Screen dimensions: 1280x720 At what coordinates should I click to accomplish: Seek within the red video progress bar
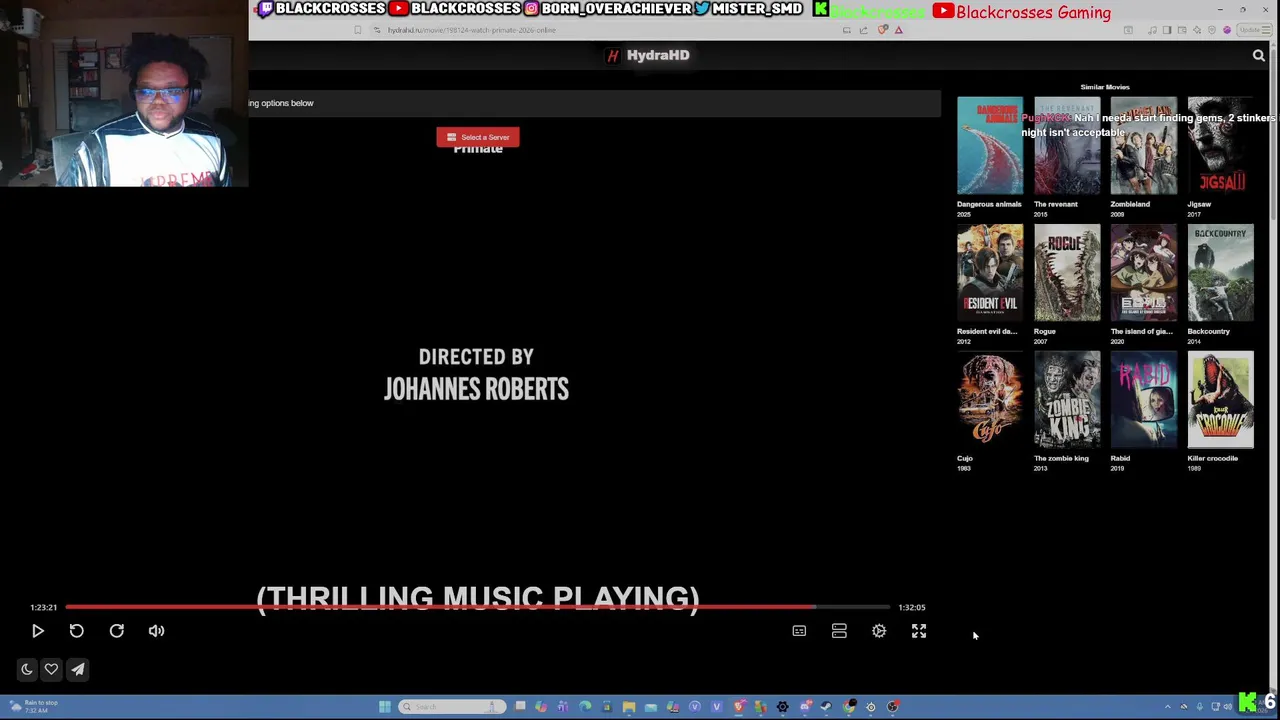[477, 607]
